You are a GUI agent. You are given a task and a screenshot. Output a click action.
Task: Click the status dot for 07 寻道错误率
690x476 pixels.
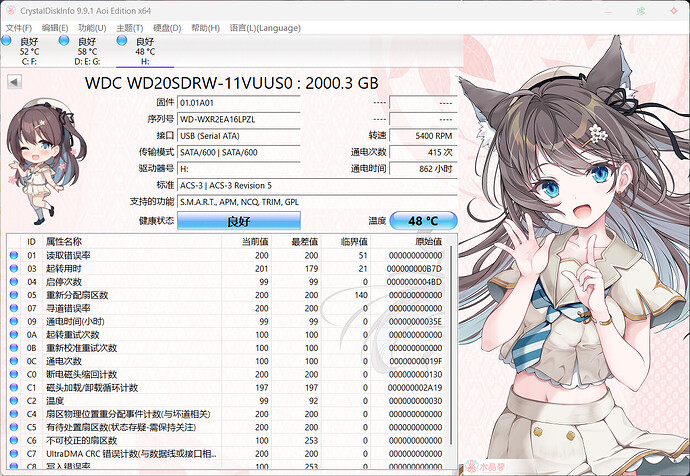coord(14,308)
